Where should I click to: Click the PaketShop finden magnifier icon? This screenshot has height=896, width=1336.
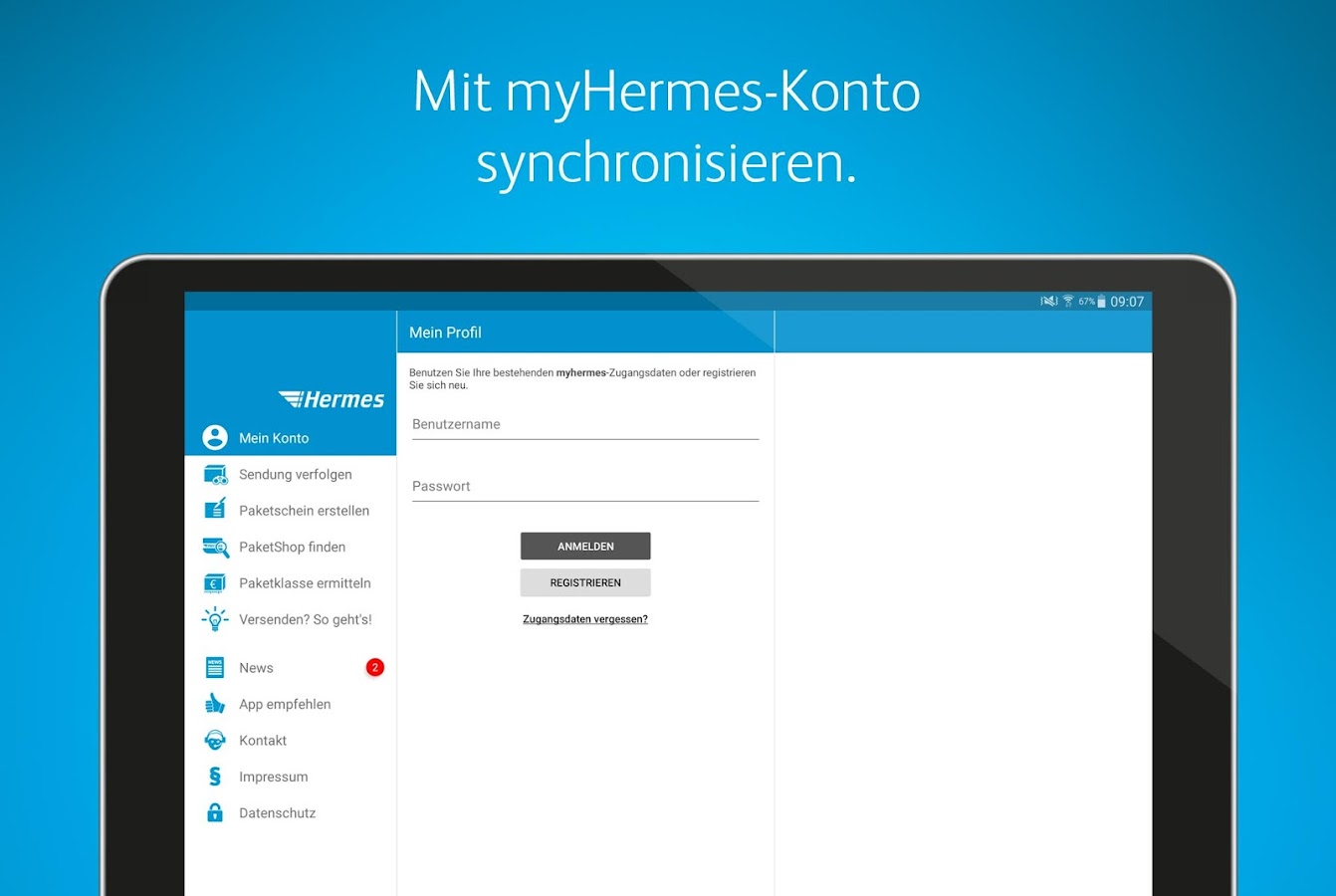click(x=215, y=547)
